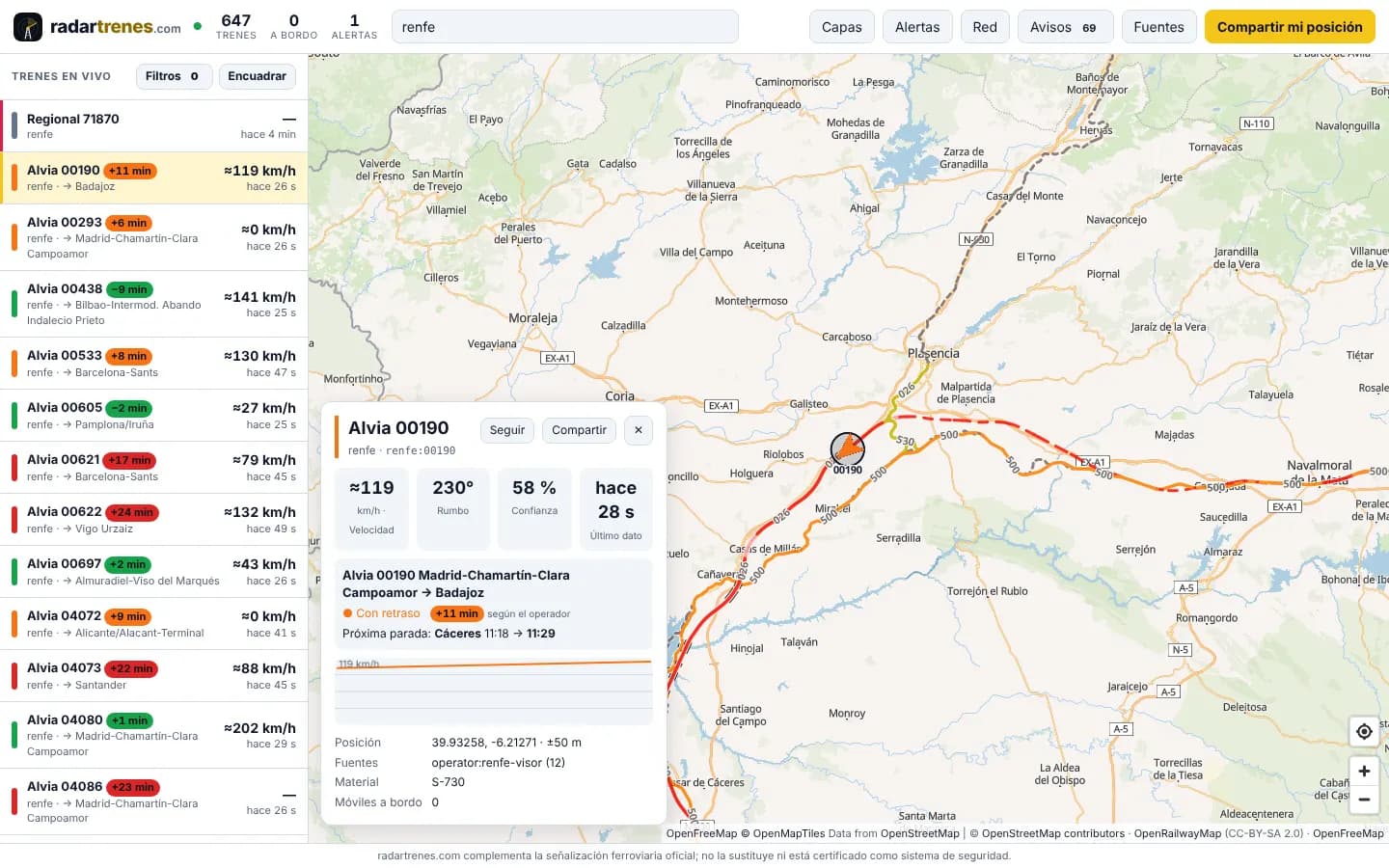Select Alvia 00438 to Bilbao row
Viewport: 1389px width, 868px height.
(x=154, y=304)
